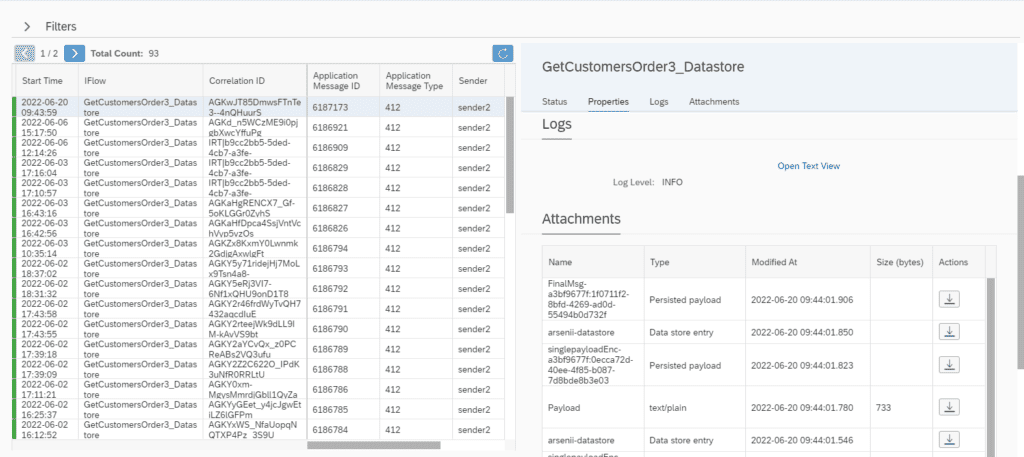Click the attachments Type column header

695,262
